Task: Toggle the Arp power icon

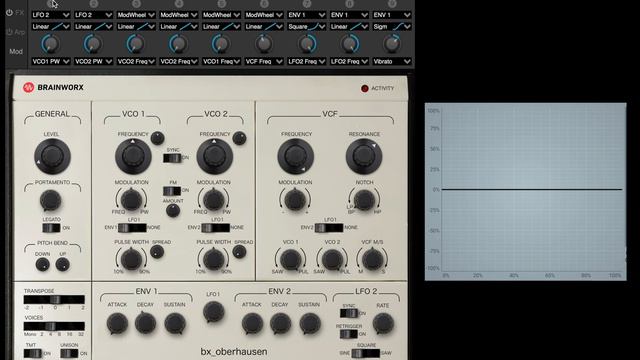Action: coord(9,32)
